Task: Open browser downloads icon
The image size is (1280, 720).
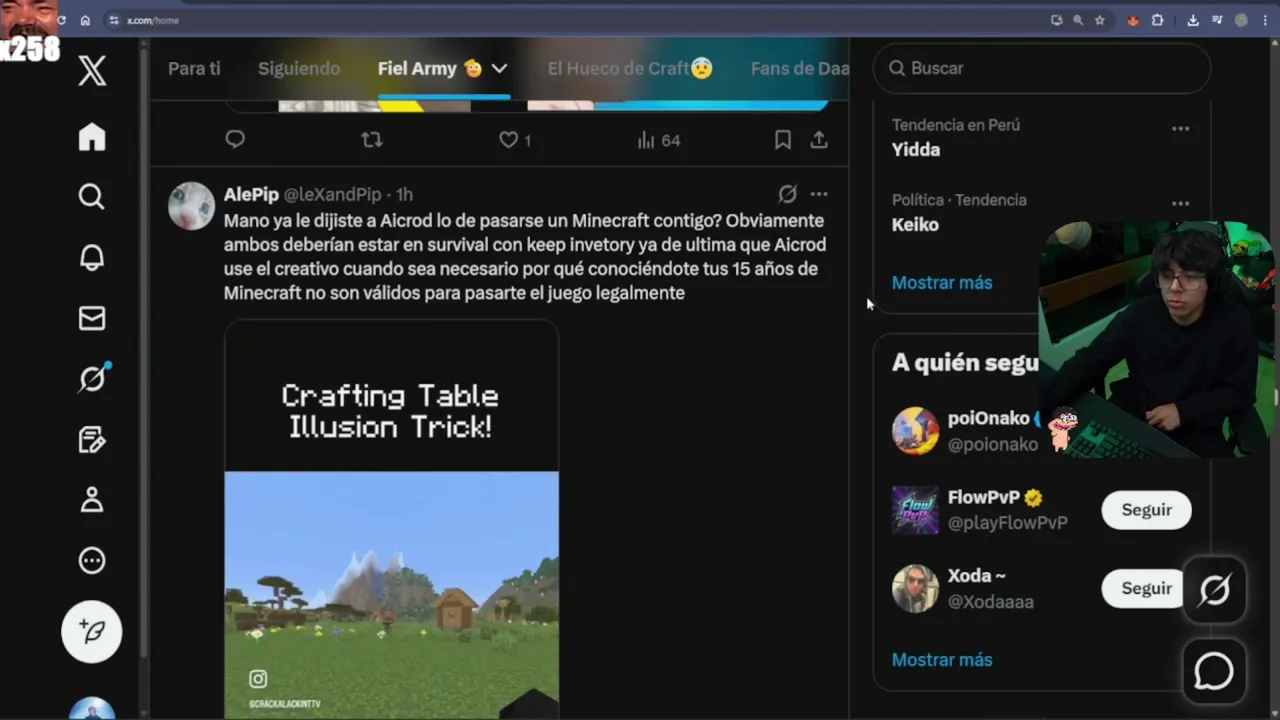Action: 1193,20
